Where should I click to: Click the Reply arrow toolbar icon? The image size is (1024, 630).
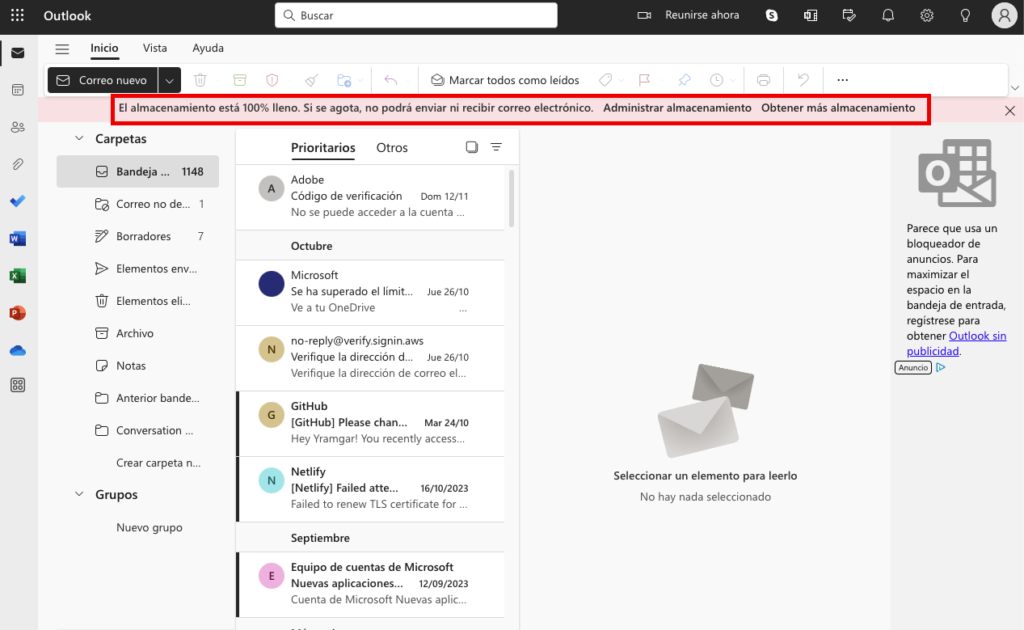click(391, 80)
